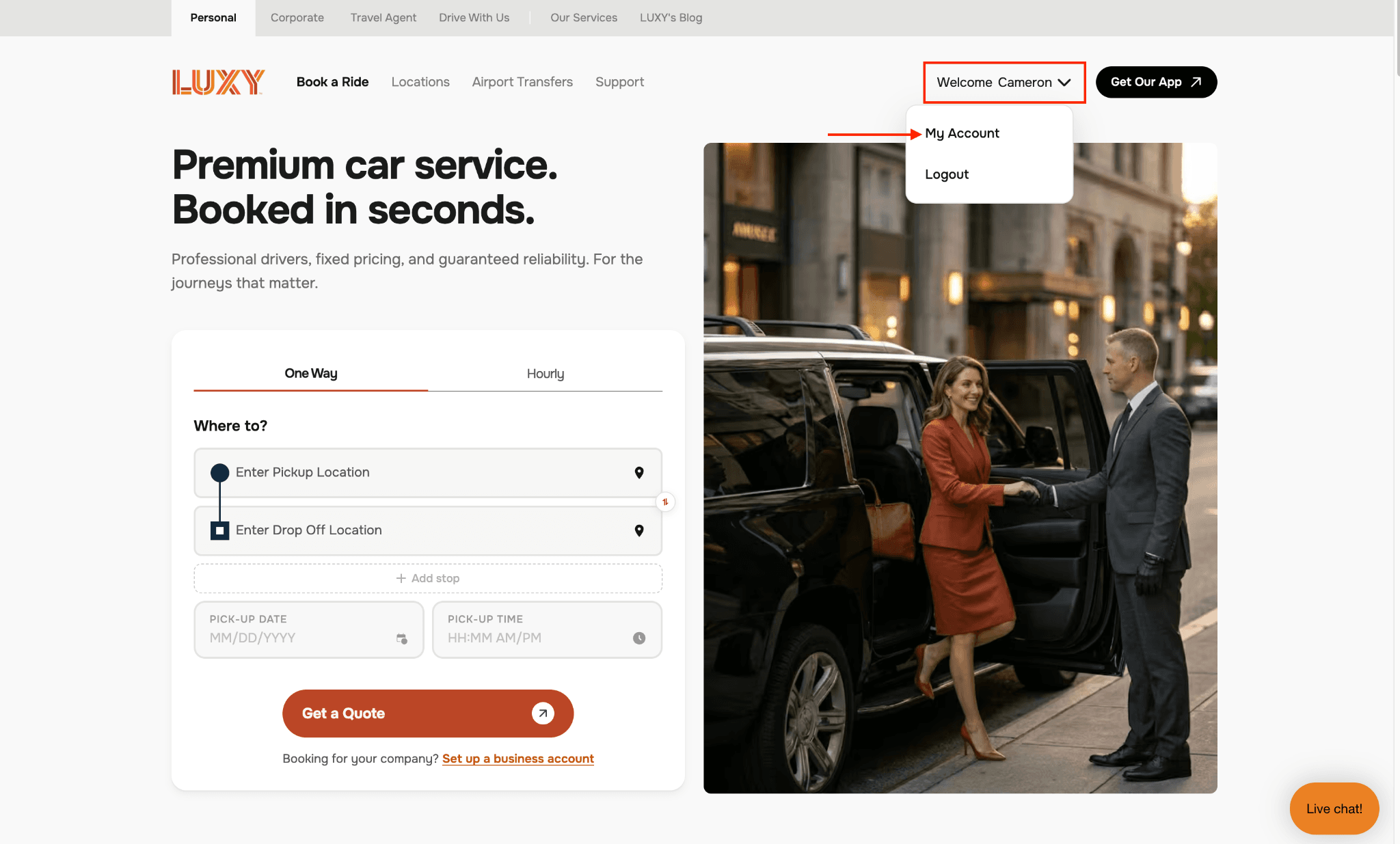Focus the Enter Drop Off Location field

[428, 530]
